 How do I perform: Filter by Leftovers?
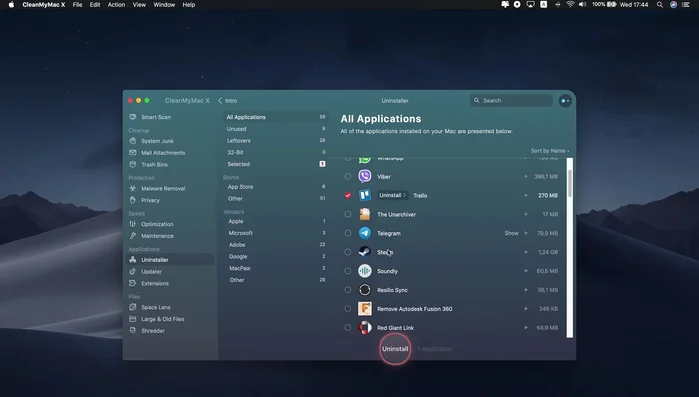coord(275,140)
